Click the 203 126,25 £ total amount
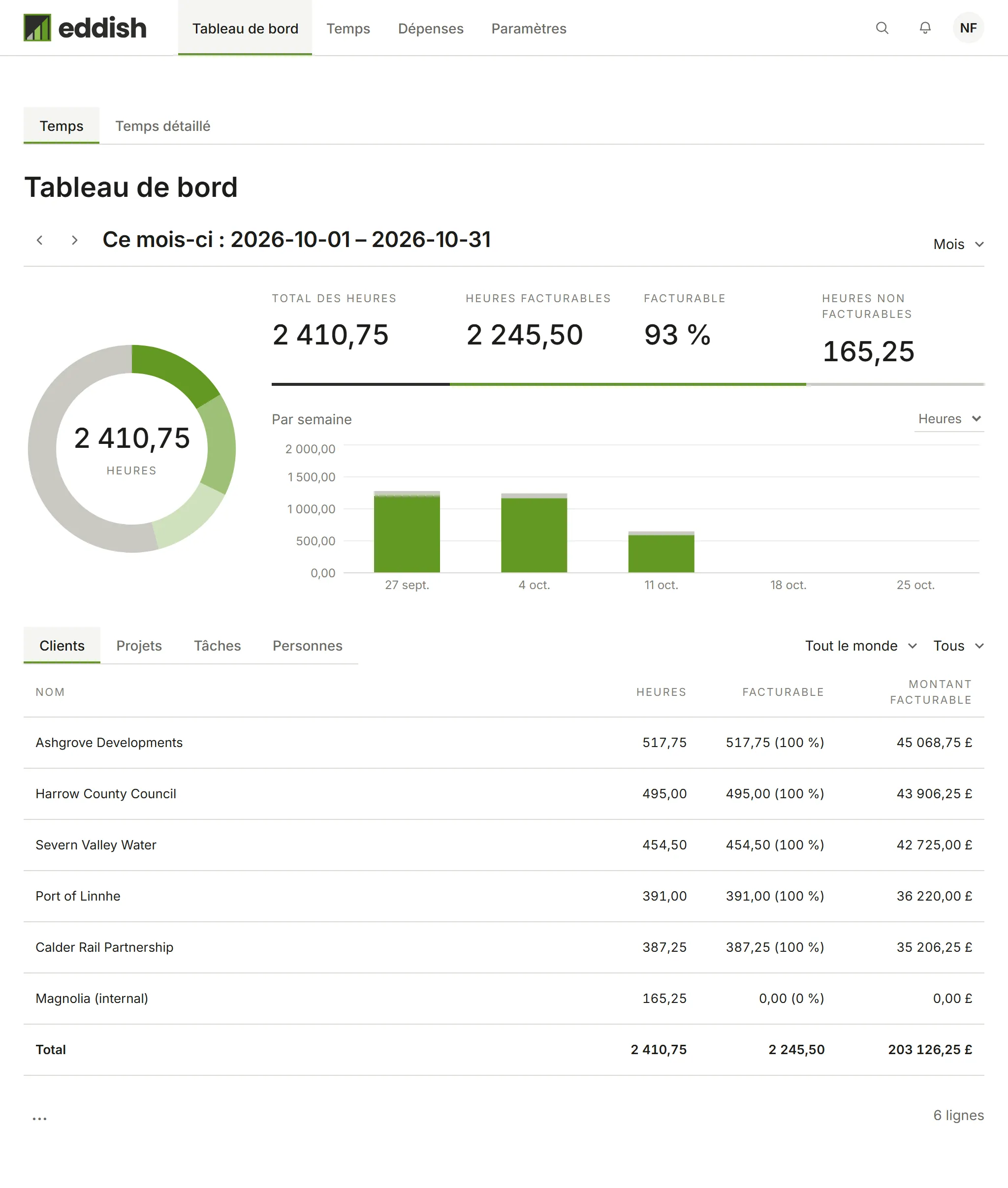 (x=930, y=1050)
